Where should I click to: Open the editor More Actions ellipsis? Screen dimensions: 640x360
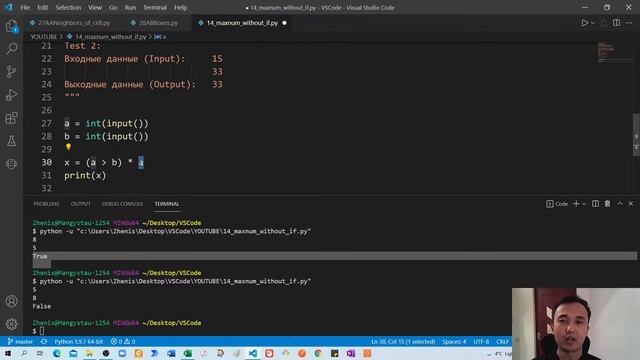[x=629, y=23]
